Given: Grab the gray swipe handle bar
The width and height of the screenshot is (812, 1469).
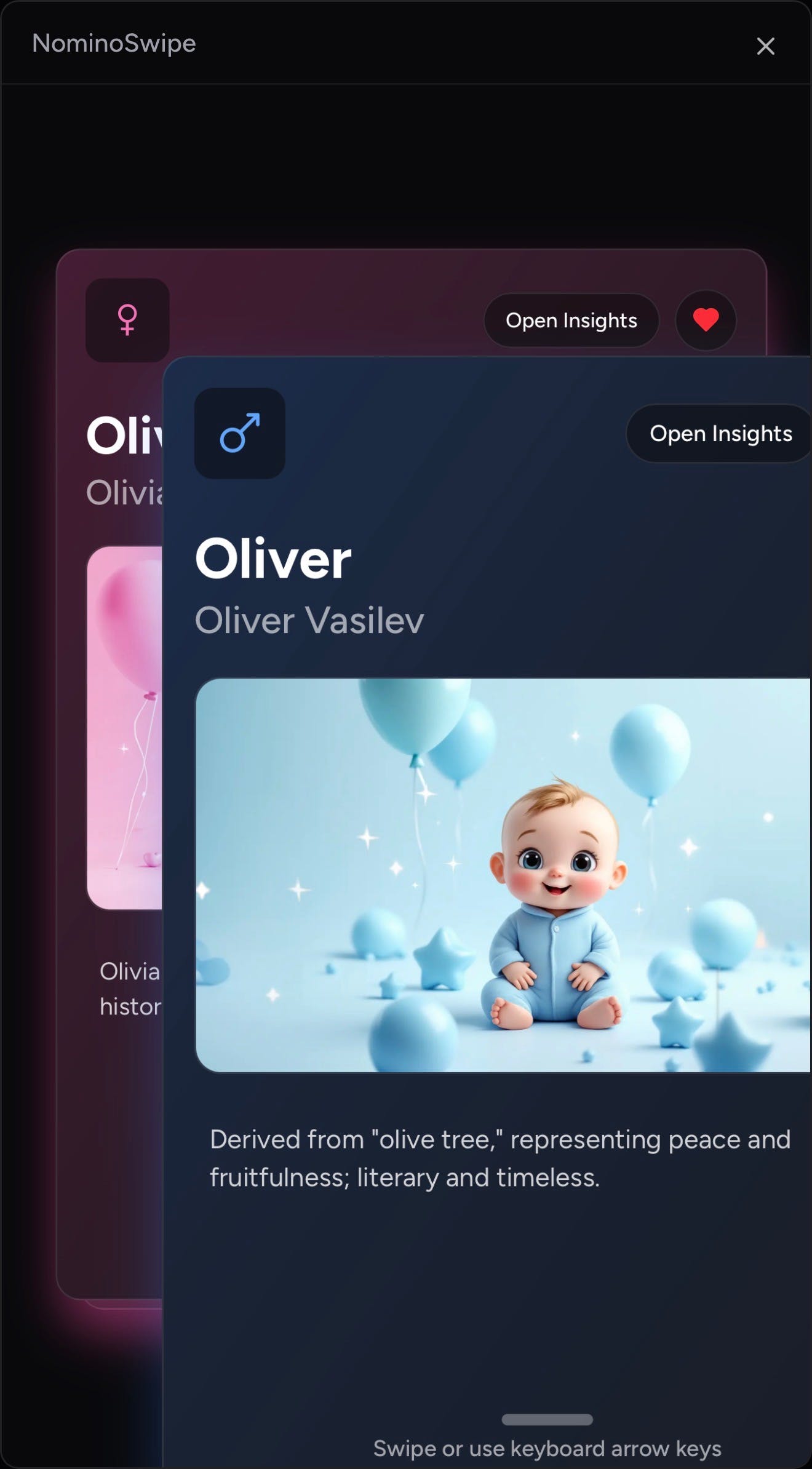Looking at the screenshot, I should [547, 1419].
